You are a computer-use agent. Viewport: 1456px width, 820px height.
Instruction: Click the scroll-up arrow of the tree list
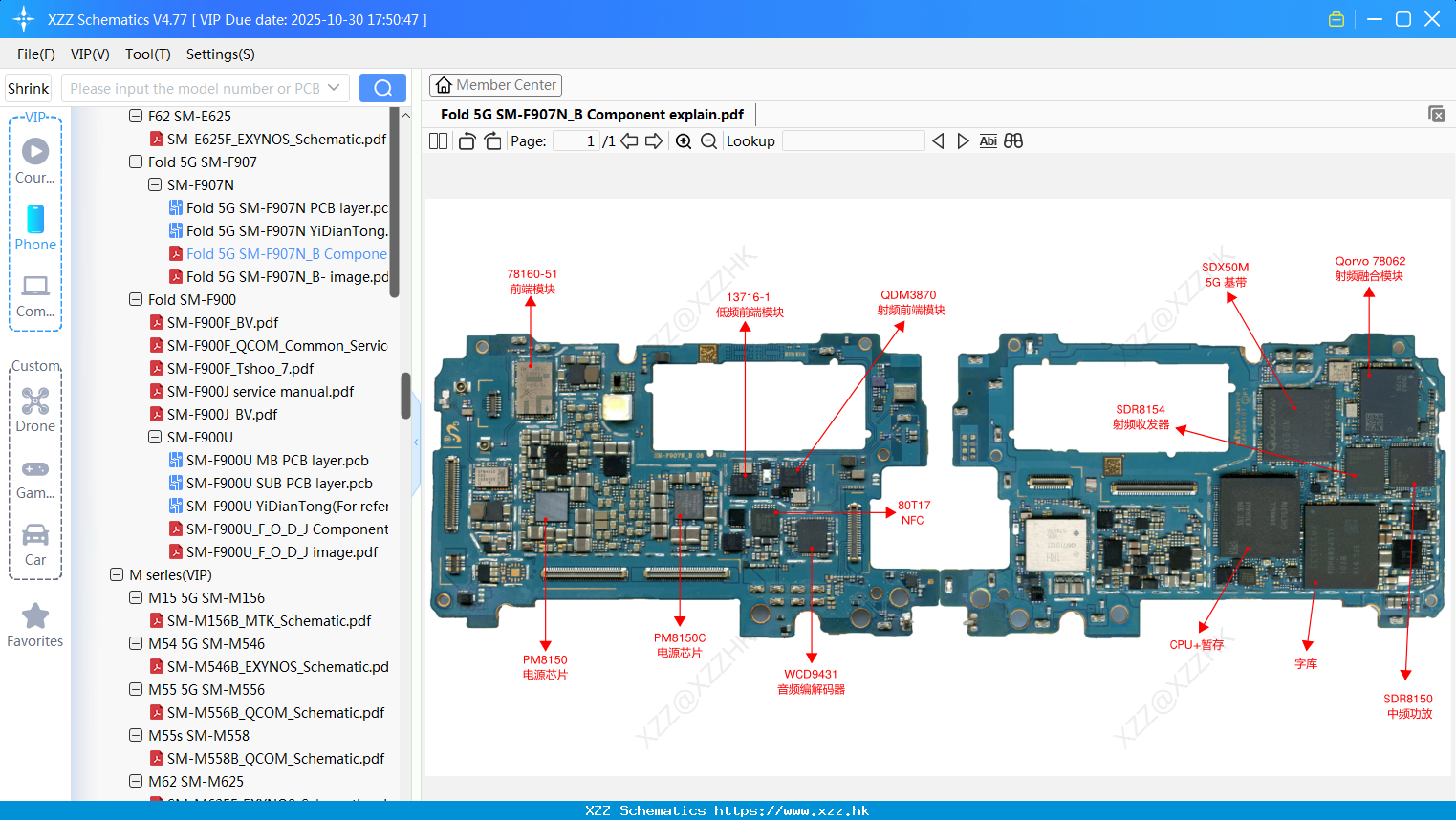[405, 115]
